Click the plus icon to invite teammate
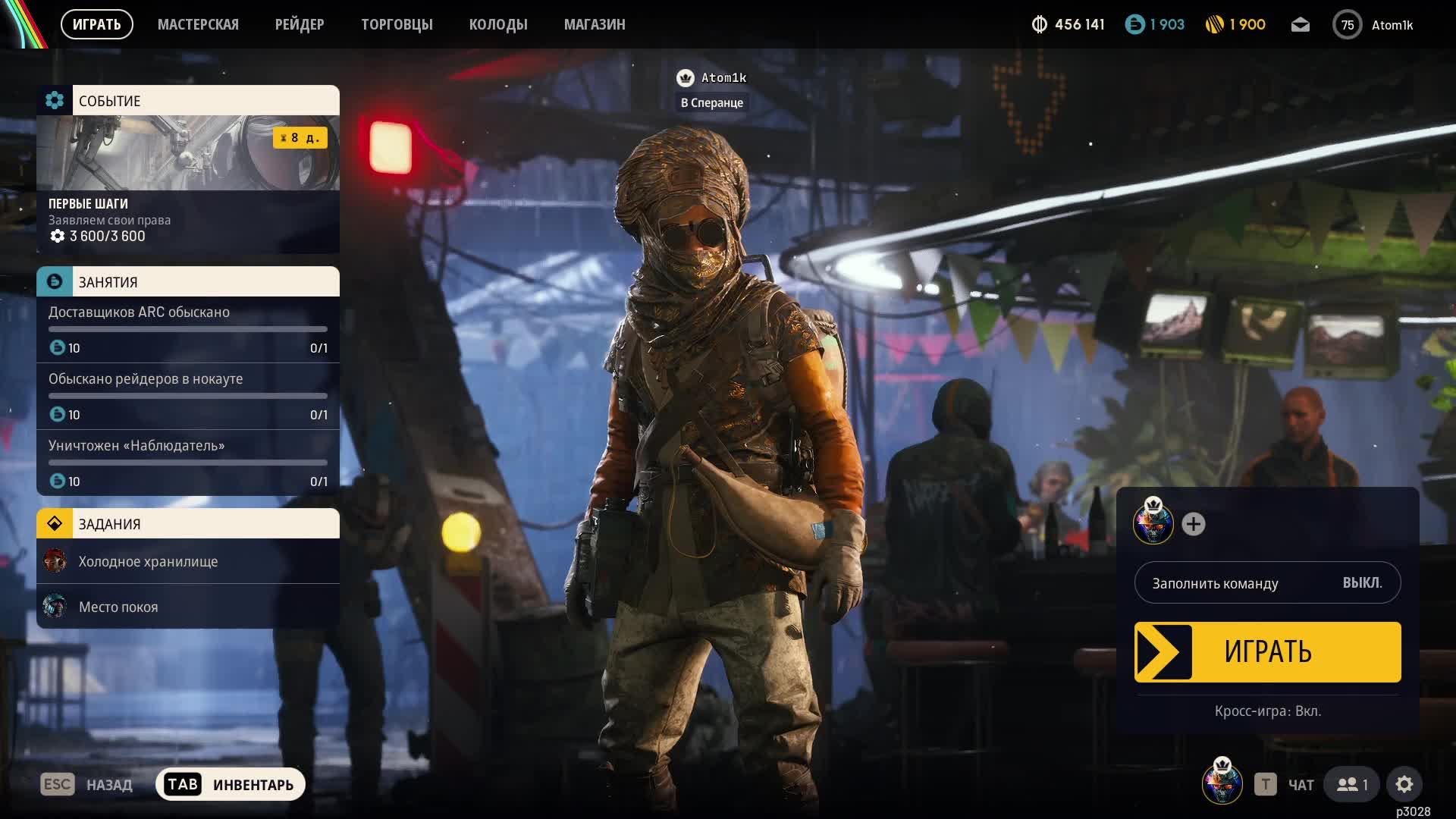Screen dimensions: 1456x819 [x=1193, y=524]
